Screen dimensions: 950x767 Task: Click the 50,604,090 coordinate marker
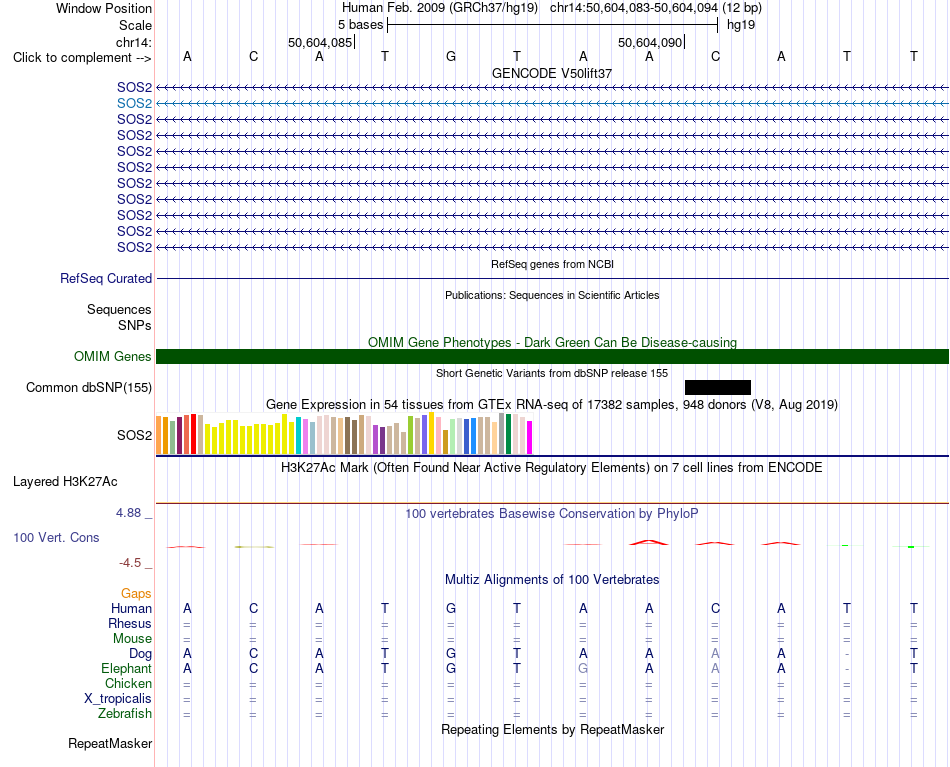coord(650,42)
